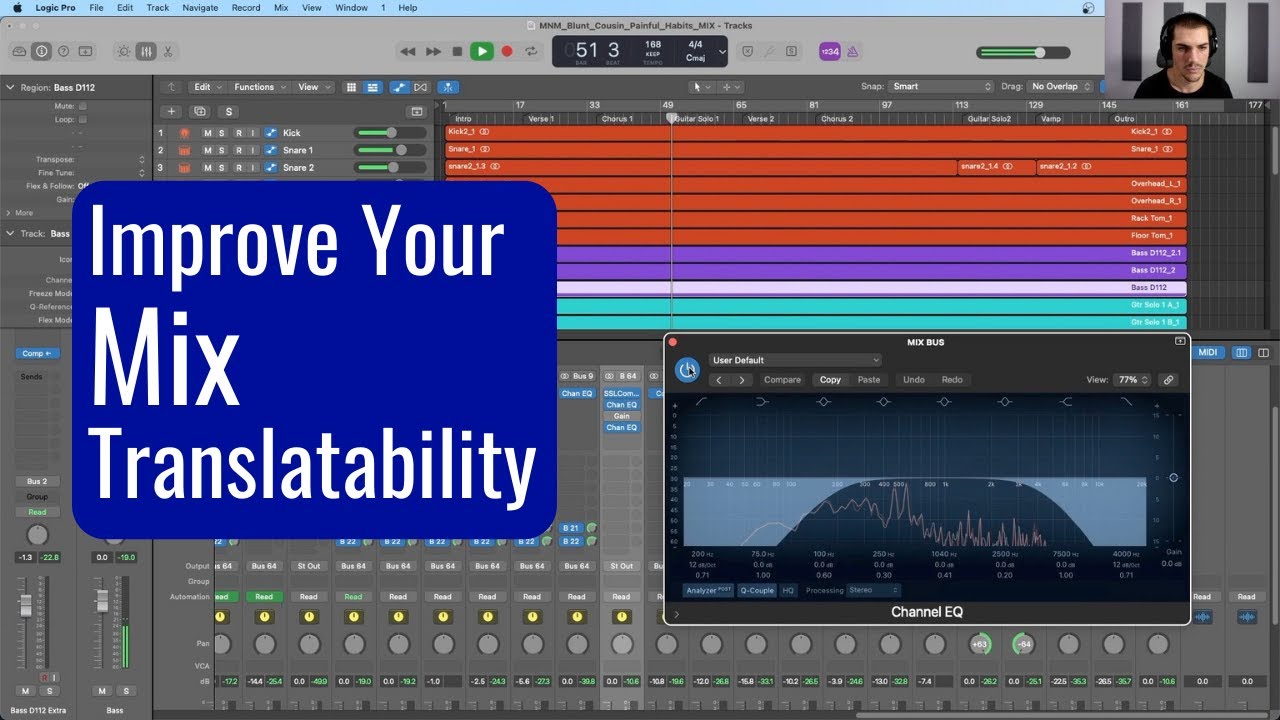This screenshot has height=720, width=1280.
Task: Go to next preset arrow in Channel EQ
Action: click(741, 380)
